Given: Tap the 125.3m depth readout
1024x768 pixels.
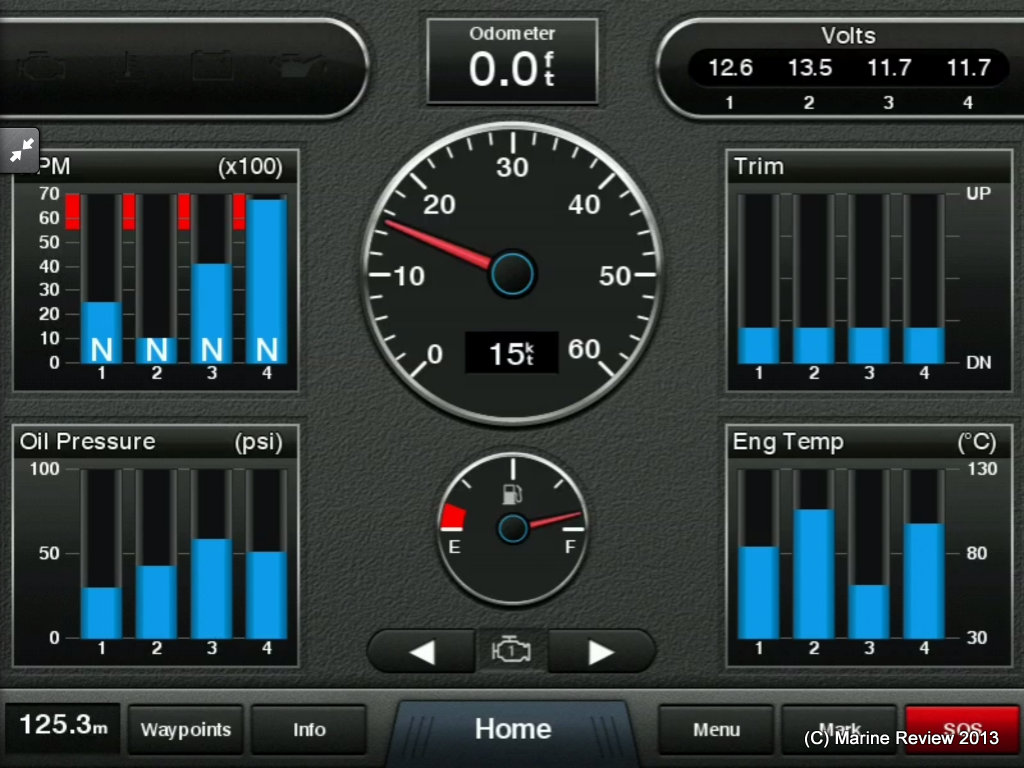Looking at the screenshot, I should [63, 726].
